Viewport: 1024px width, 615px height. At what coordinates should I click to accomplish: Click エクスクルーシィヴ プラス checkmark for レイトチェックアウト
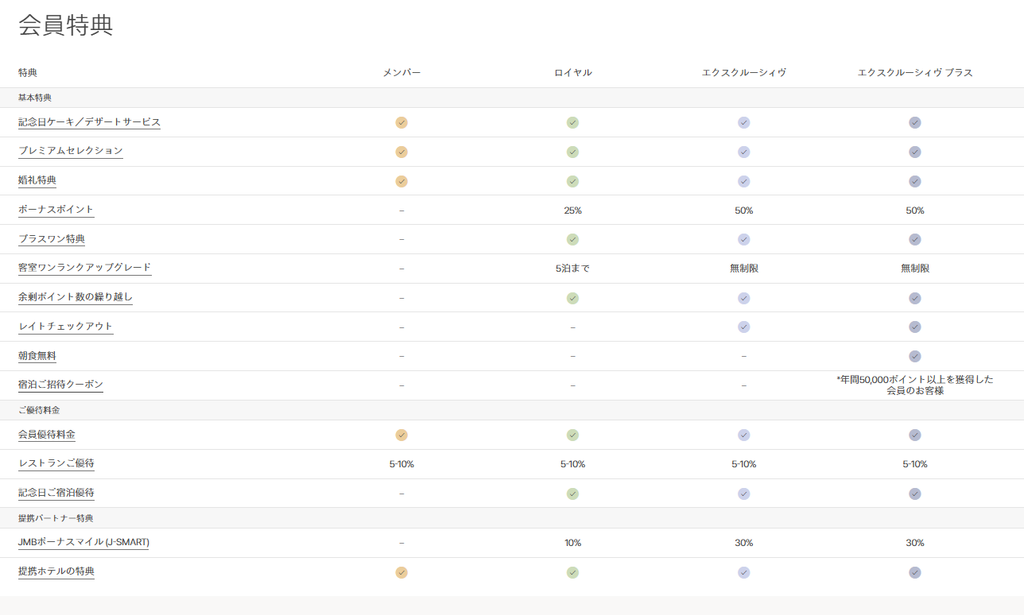(x=915, y=327)
